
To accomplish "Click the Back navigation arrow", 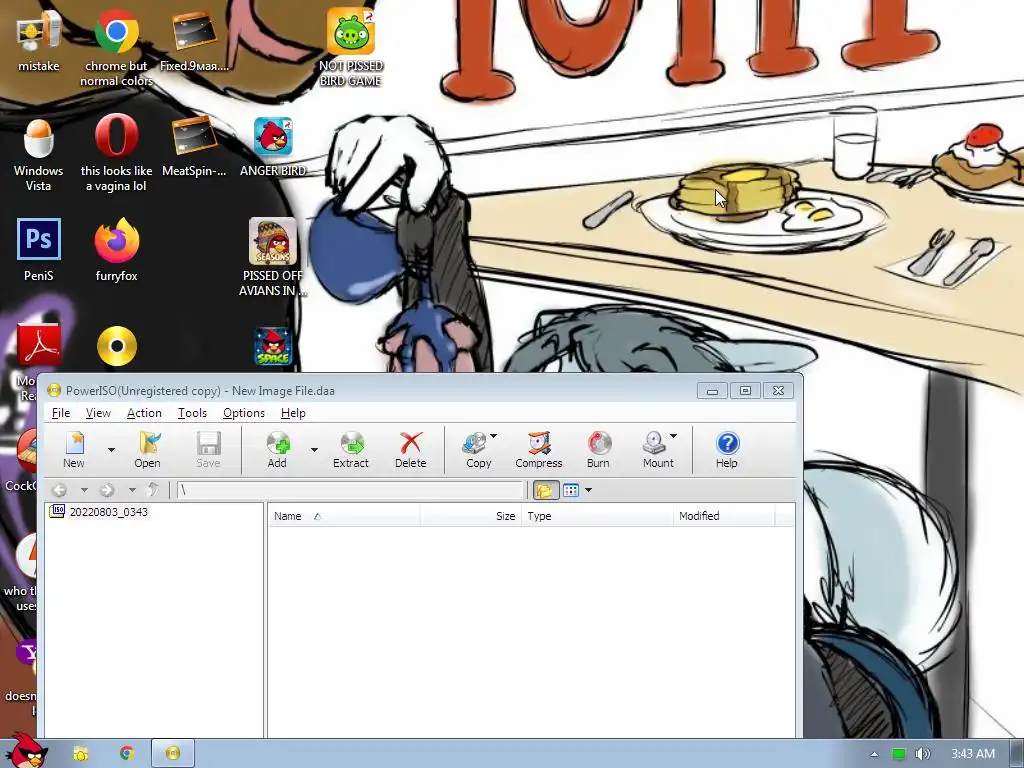I will click(x=59, y=490).
